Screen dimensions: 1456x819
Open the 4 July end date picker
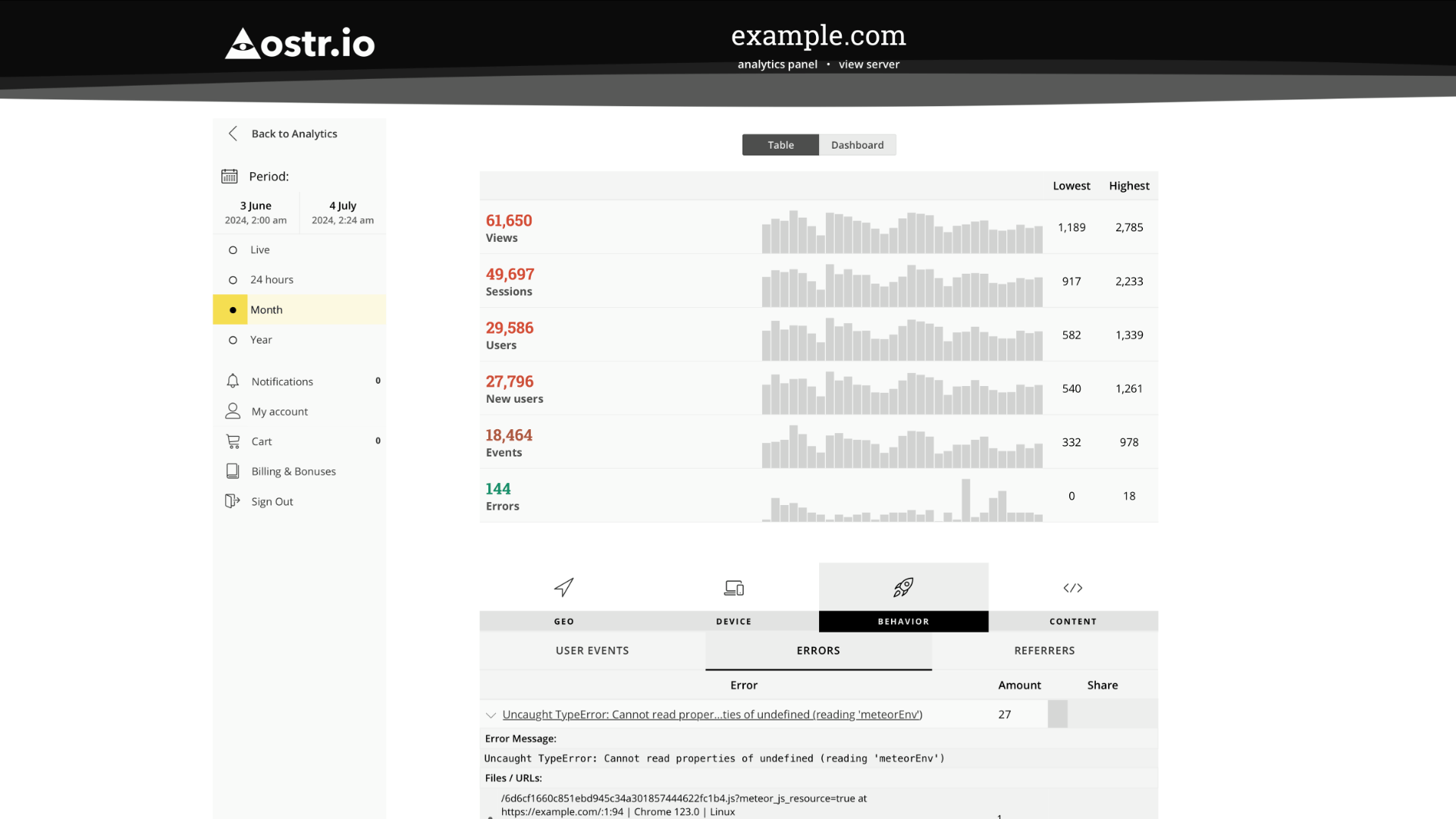(x=343, y=212)
